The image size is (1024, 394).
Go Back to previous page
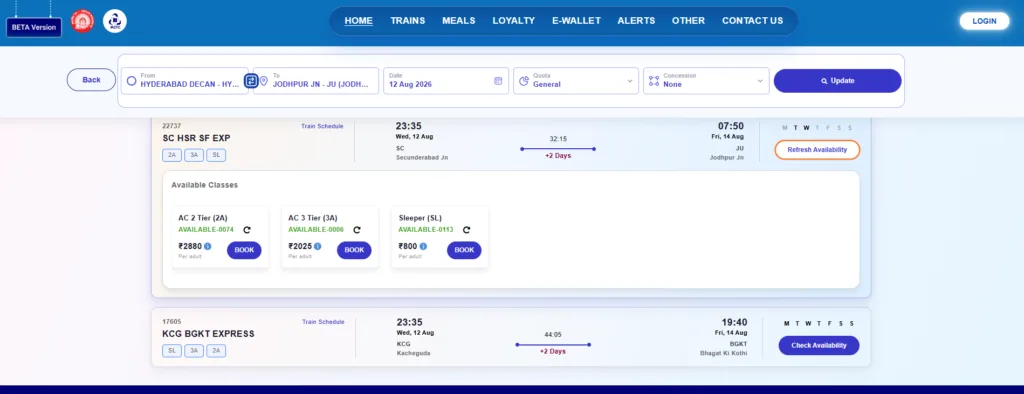click(x=91, y=80)
